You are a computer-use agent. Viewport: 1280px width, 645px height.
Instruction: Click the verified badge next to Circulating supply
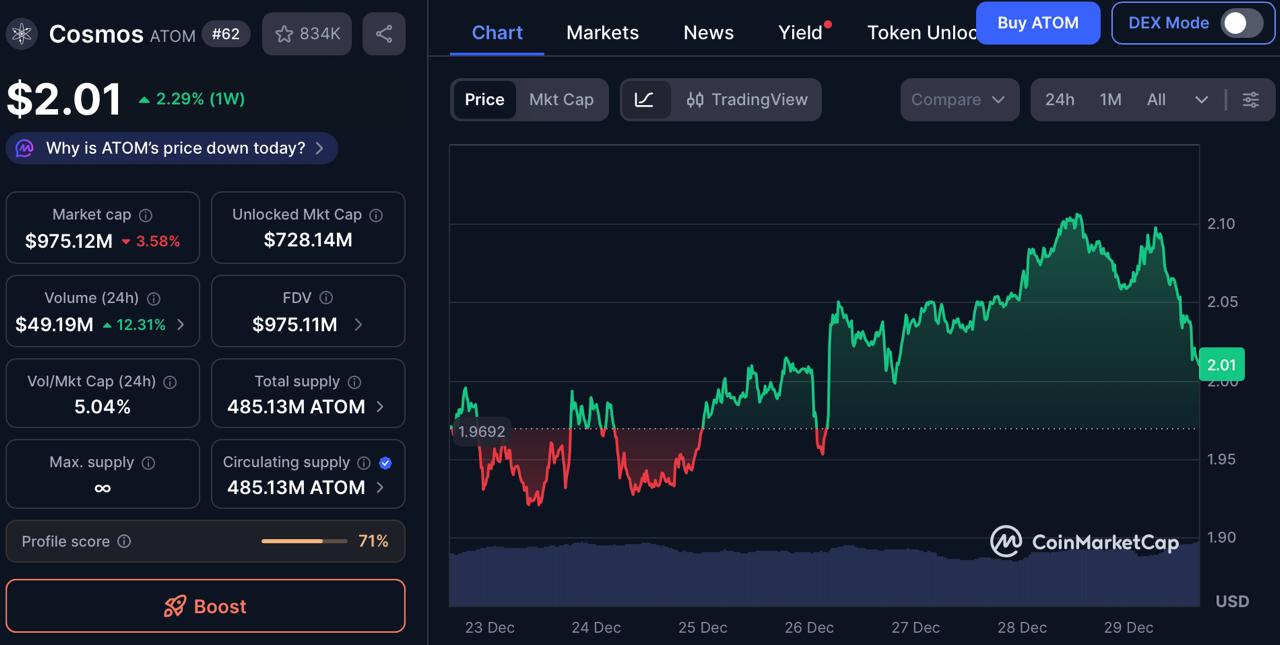pyautogui.click(x=384, y=462)
